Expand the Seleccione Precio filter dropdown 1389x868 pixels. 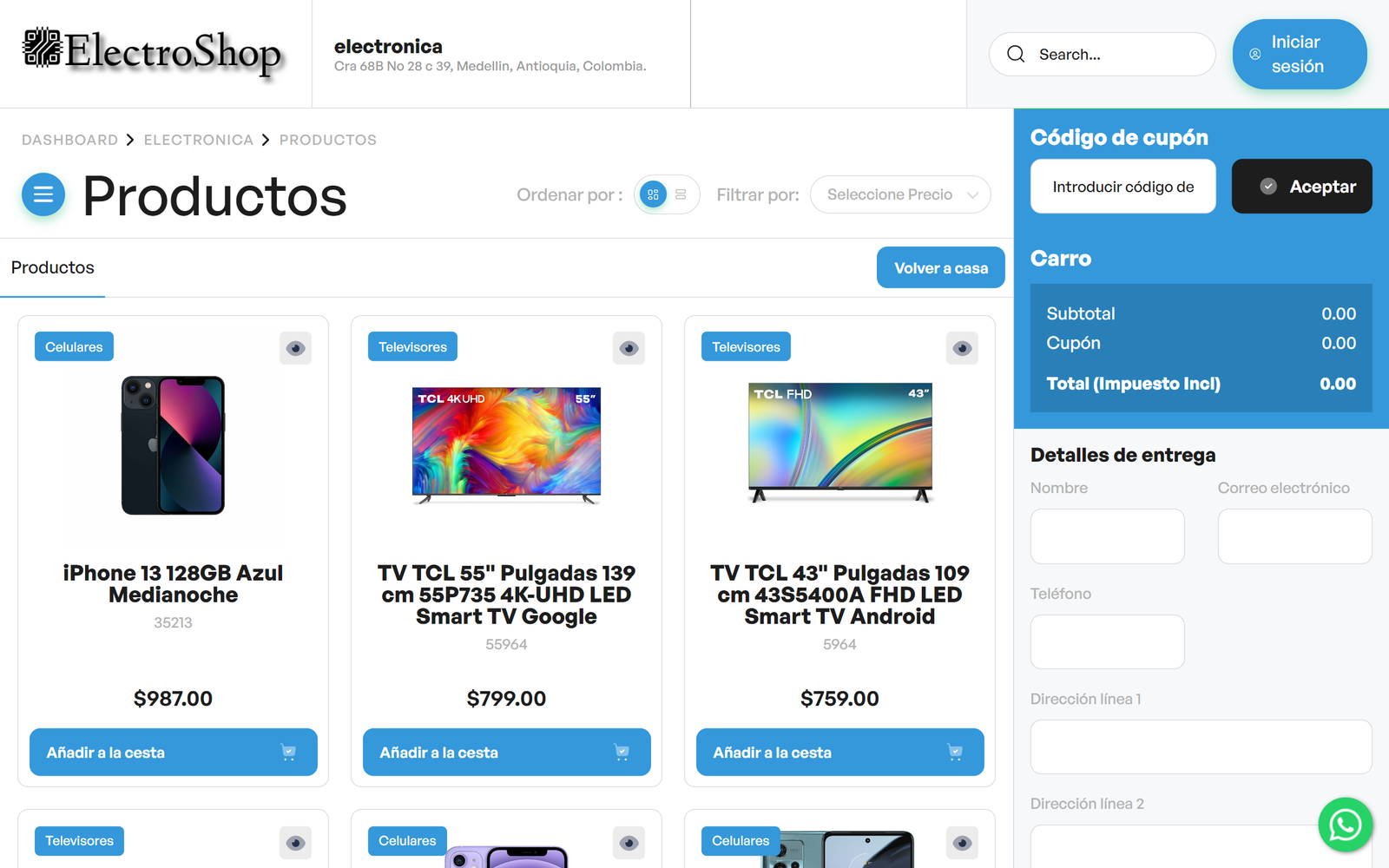tap(900, 194)
